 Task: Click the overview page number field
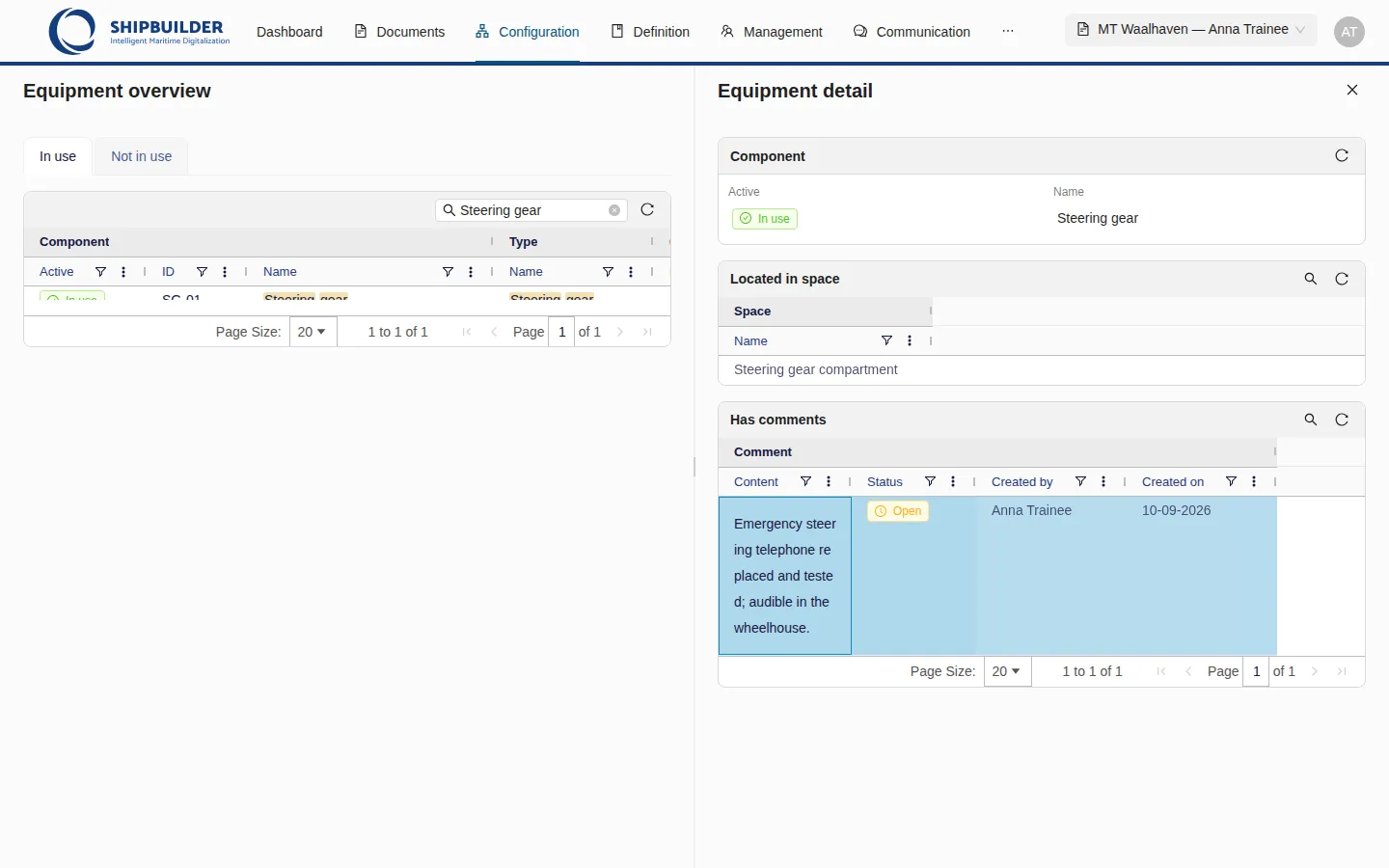coord(561,332)
